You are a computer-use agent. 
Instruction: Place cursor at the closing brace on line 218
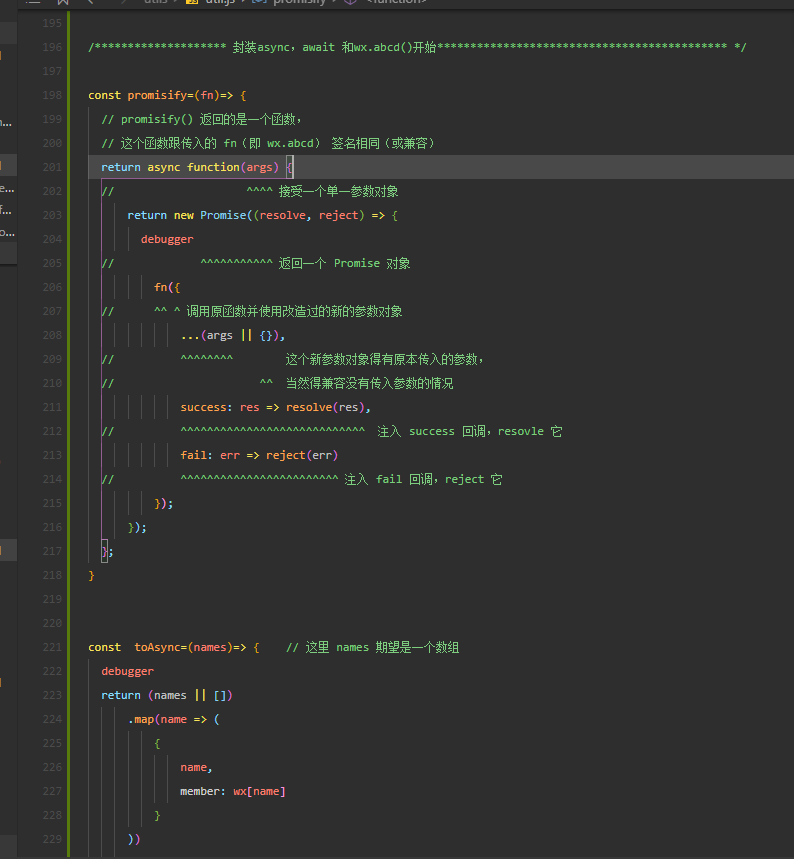tap(92, 575)
